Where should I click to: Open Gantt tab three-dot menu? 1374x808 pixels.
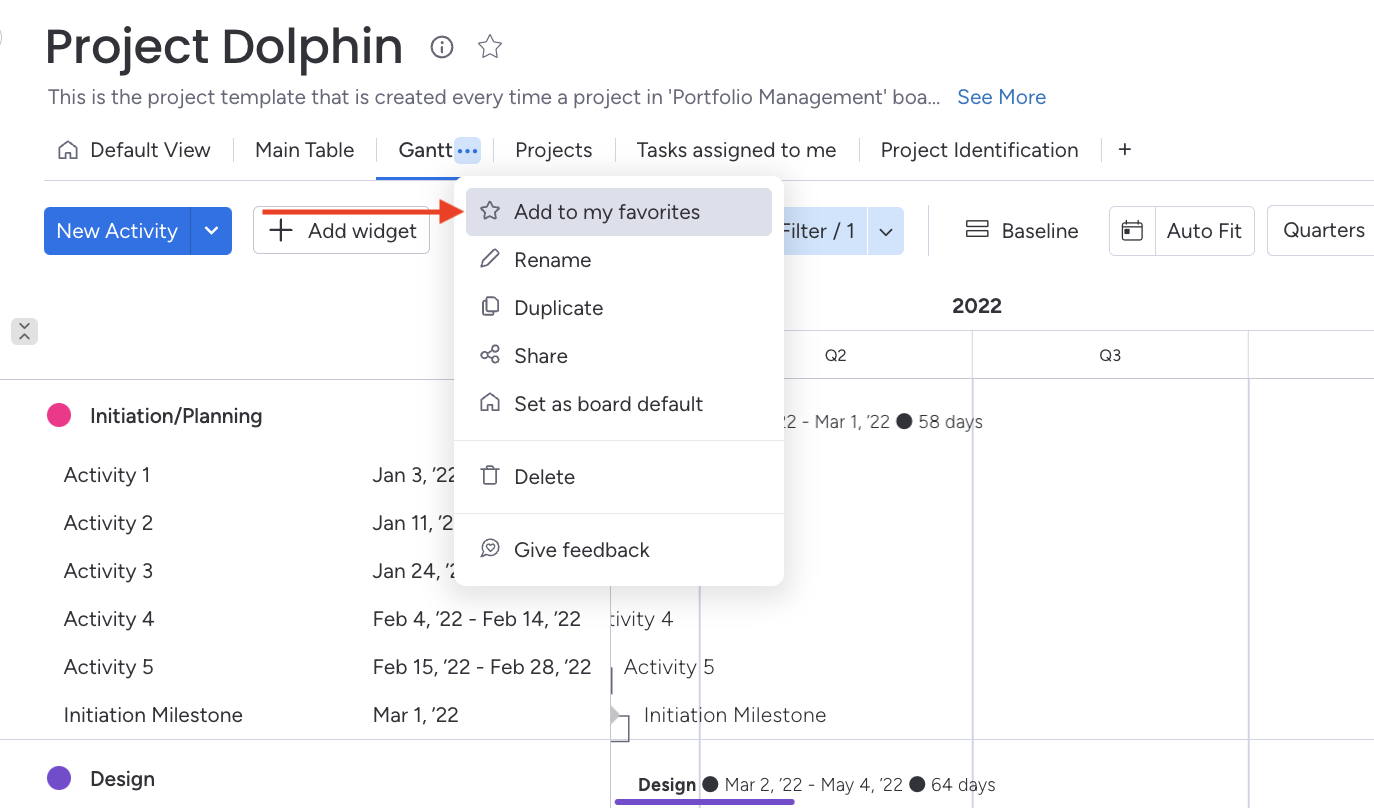click(x=467, y=151)
